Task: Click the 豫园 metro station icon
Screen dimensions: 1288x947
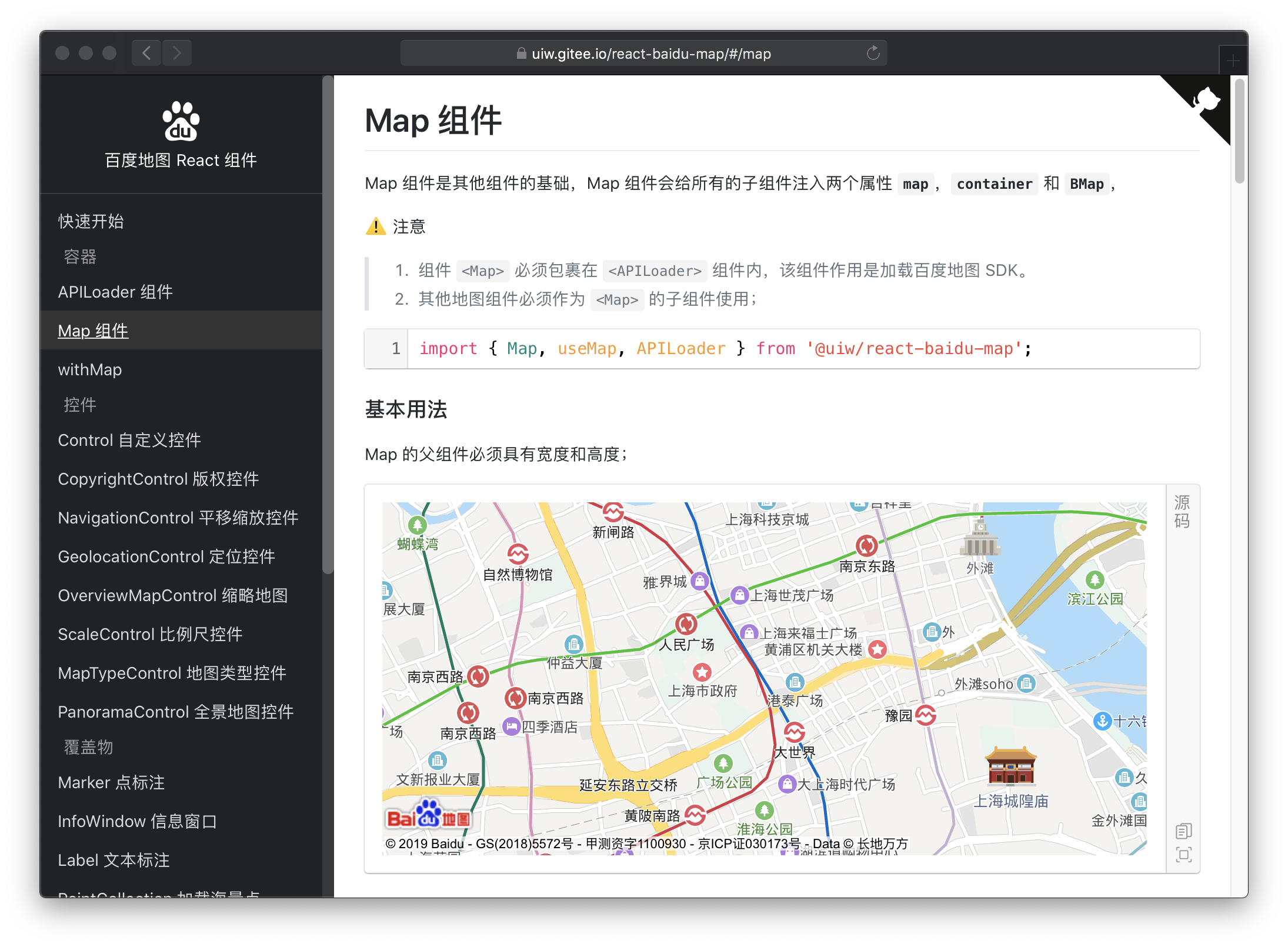Action: (926, 715)
